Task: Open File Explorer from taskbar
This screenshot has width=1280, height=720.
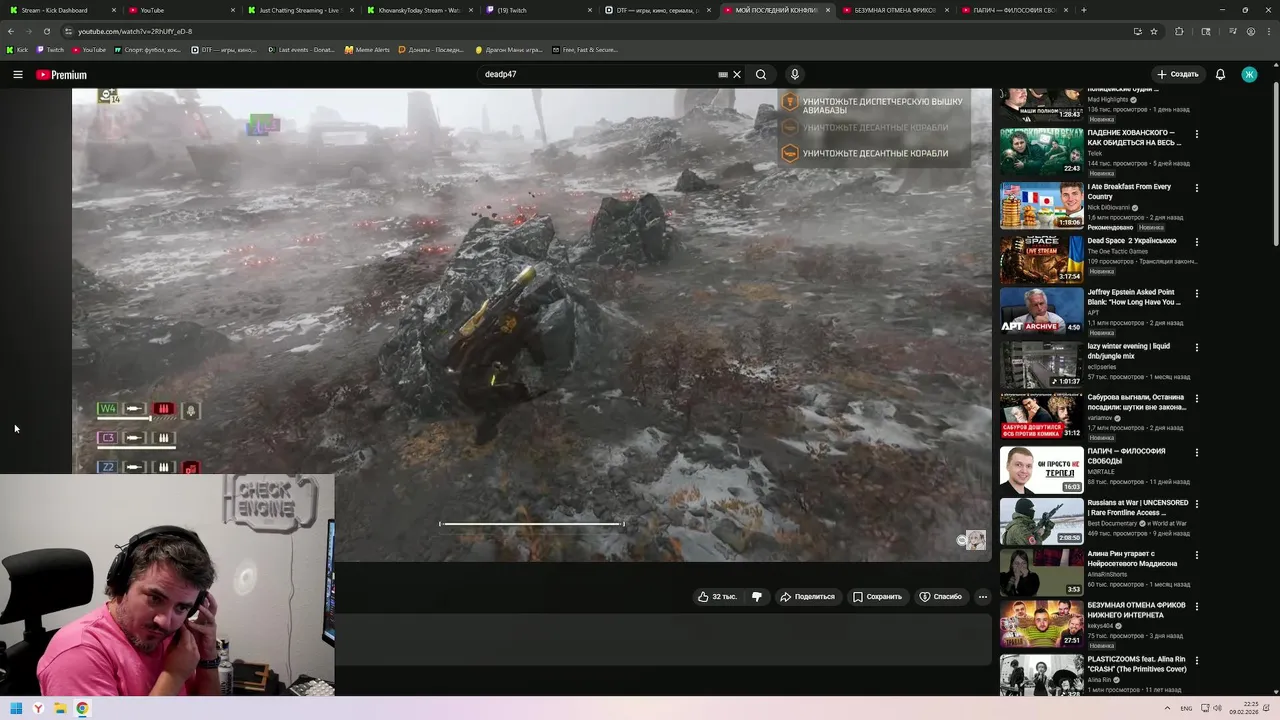Action: tap(60, 708)
